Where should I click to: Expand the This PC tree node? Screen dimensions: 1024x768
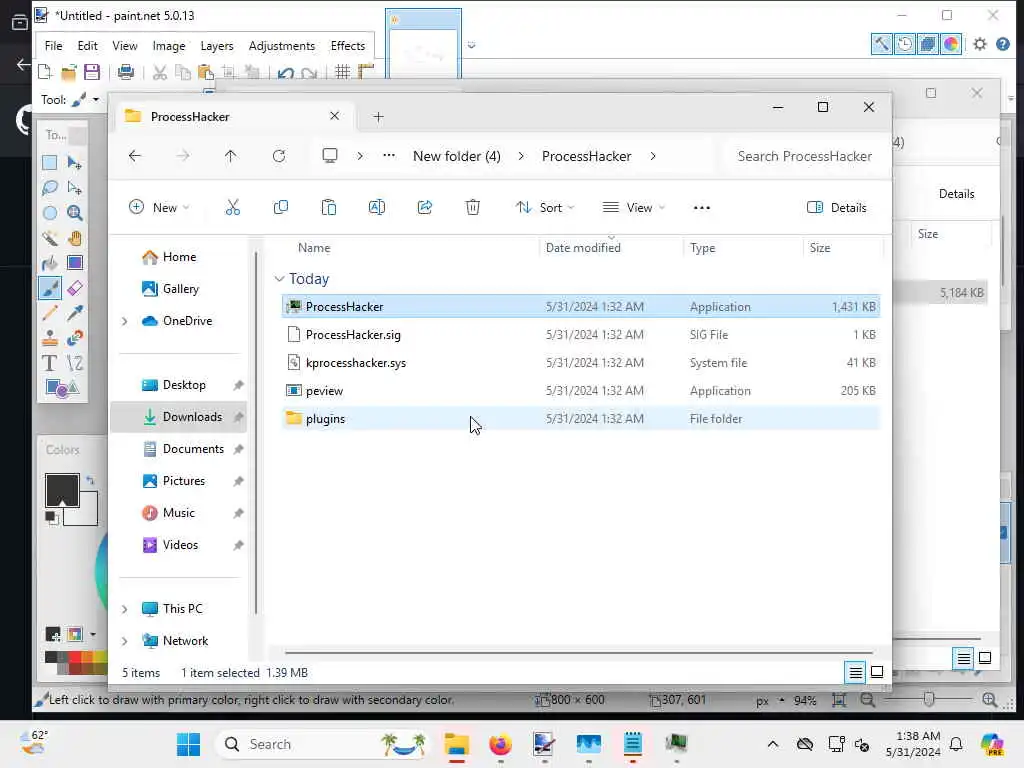(x=125, y=609)
